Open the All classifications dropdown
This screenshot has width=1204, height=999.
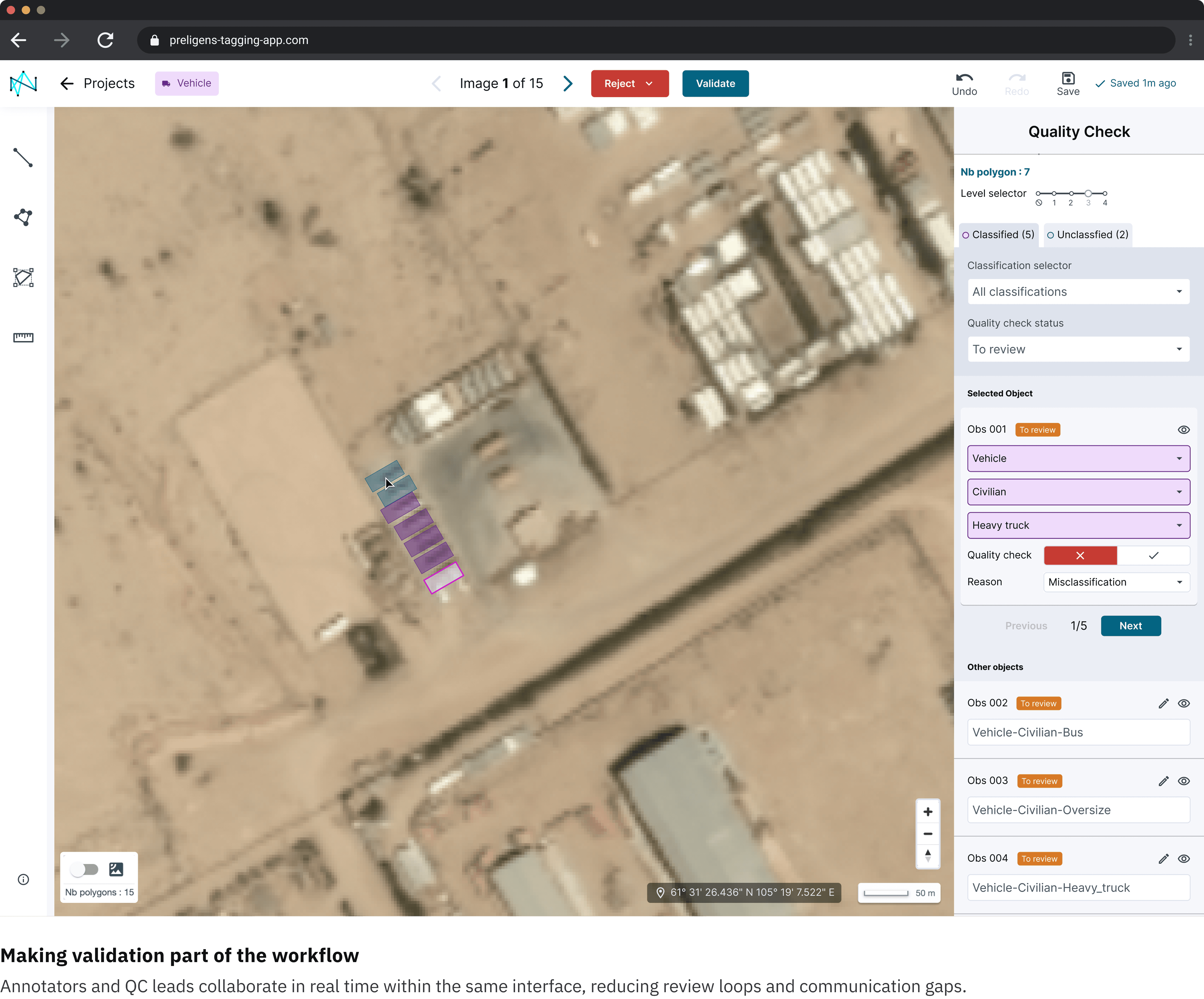(1078, 292)
